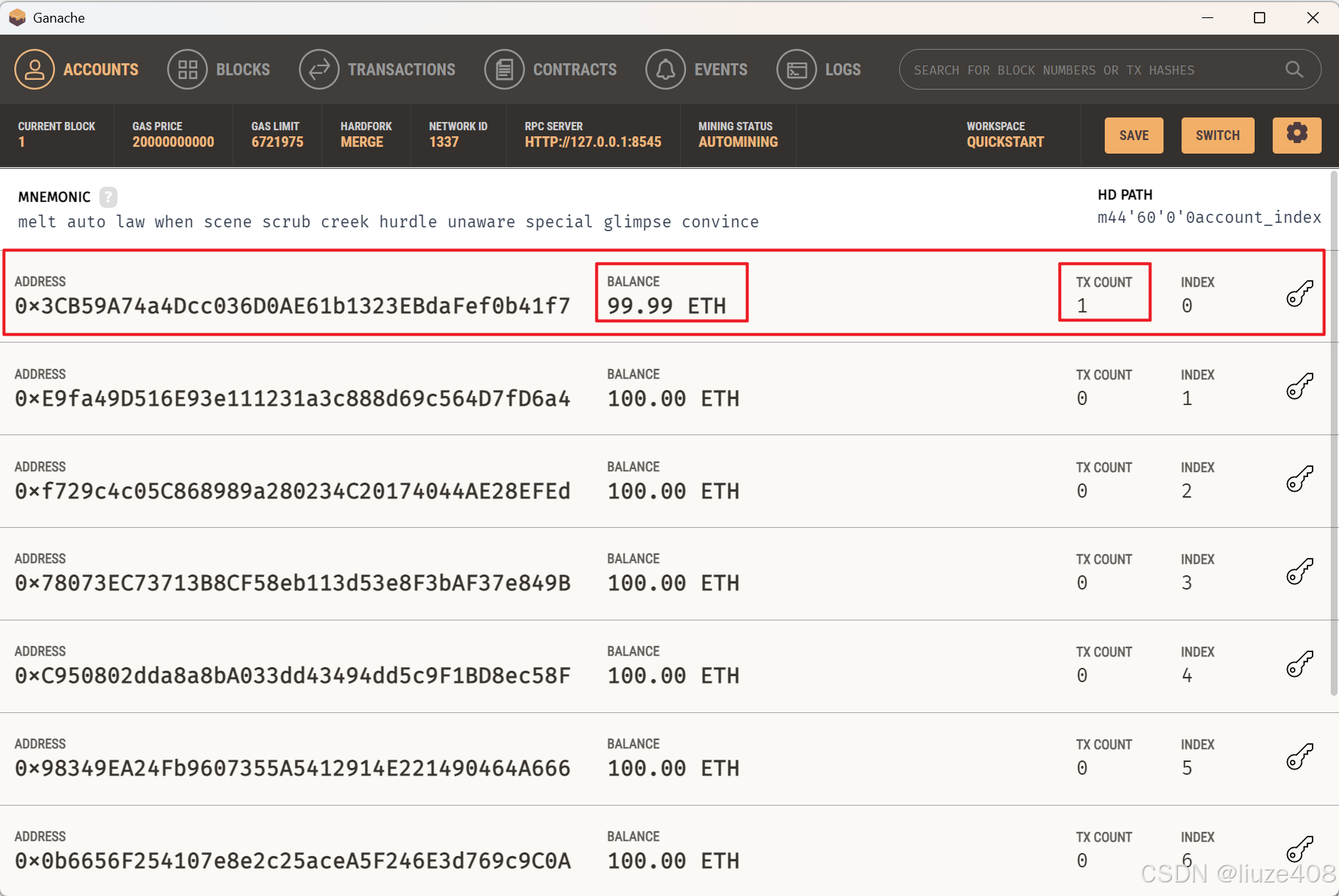Click the mnemonic phrase text
The height and width of the screenshot is (896, 1339).
point(389,222)
